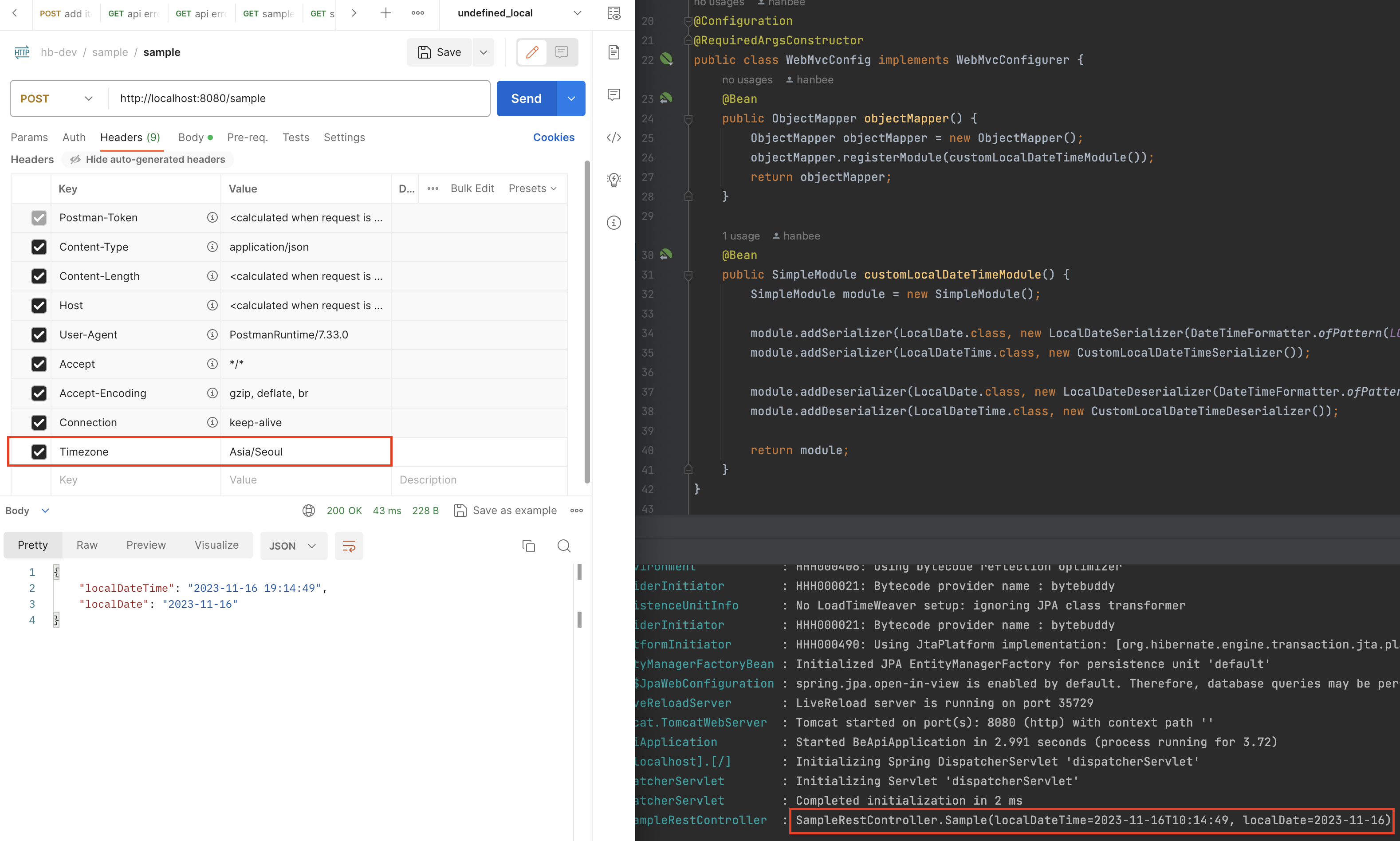Image resolution: width=1400 pixels, height=841 pixels.
Task: Click the lightbulb related requests icon
Action: tap(613, 180)
